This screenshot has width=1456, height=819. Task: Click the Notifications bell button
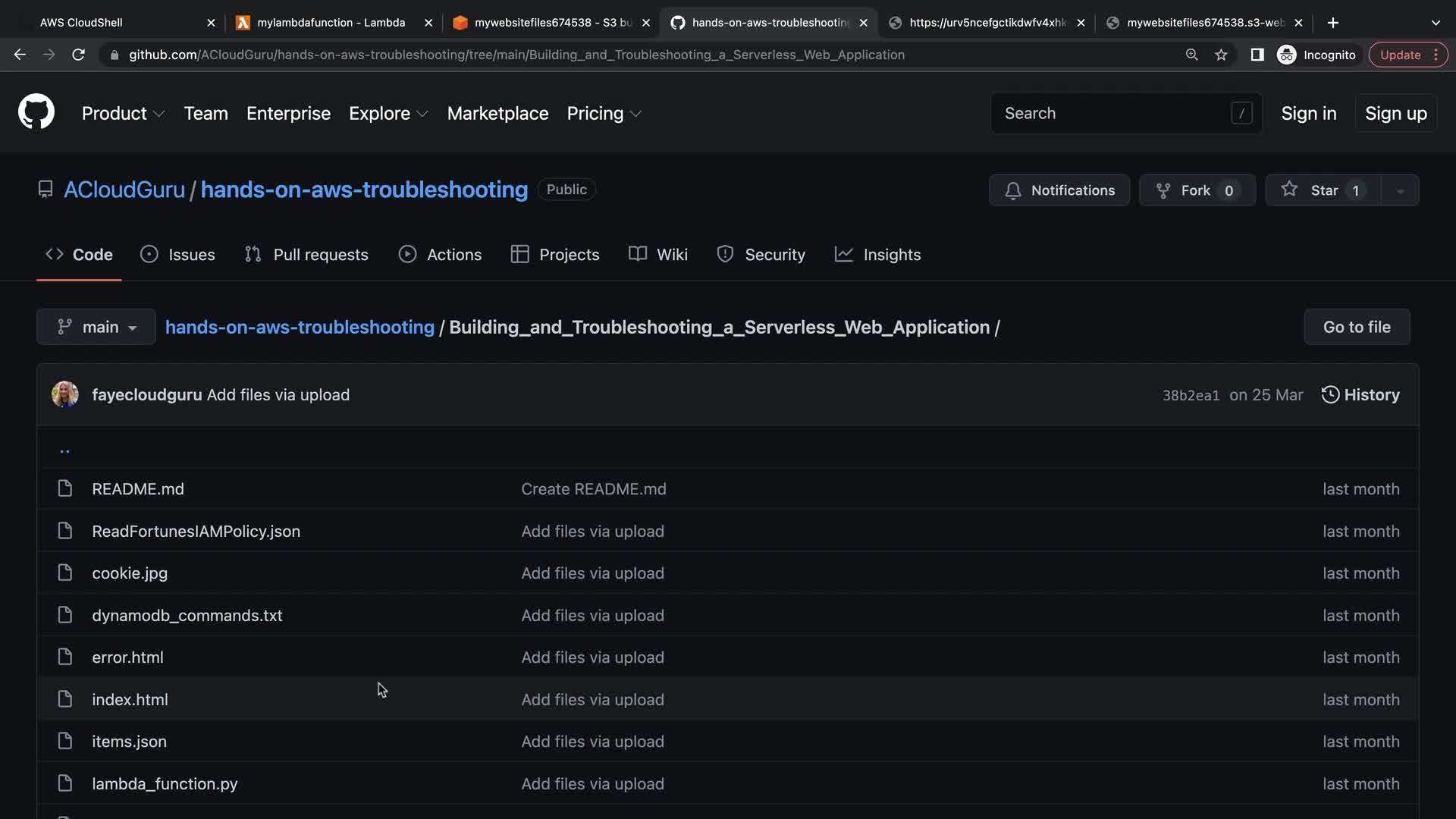pos(1059,190)
